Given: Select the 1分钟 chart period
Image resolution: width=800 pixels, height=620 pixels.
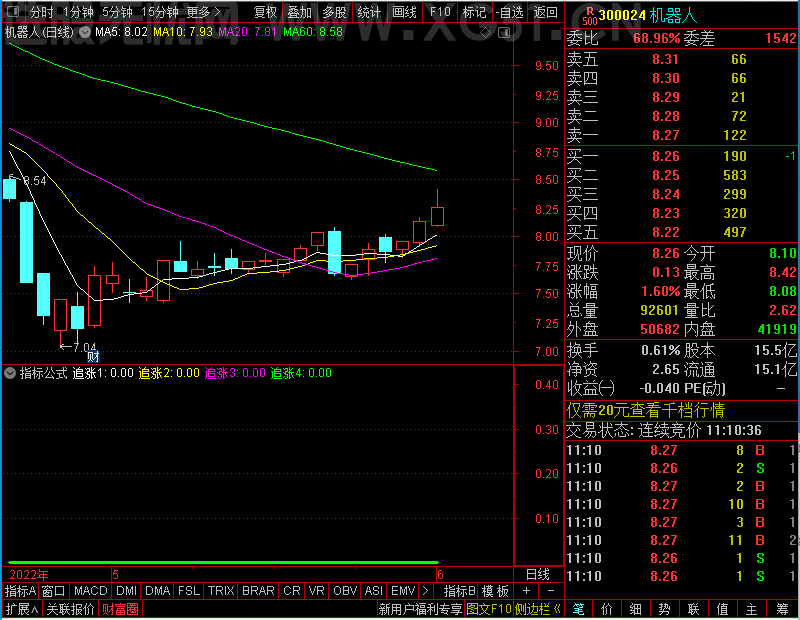Looking at the screenshot, I should pos(78,12).
